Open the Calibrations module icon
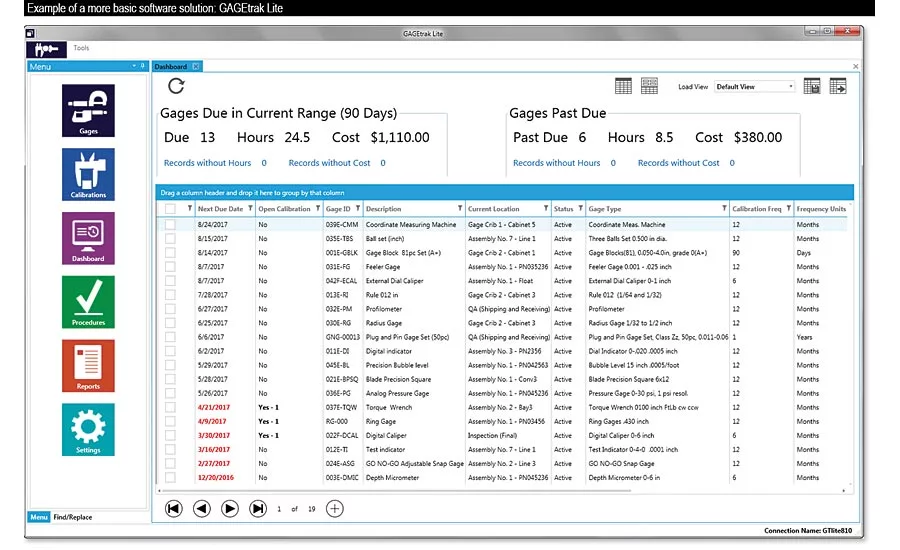The height and width of the screenshot is (550, 900). click(88, 175)
